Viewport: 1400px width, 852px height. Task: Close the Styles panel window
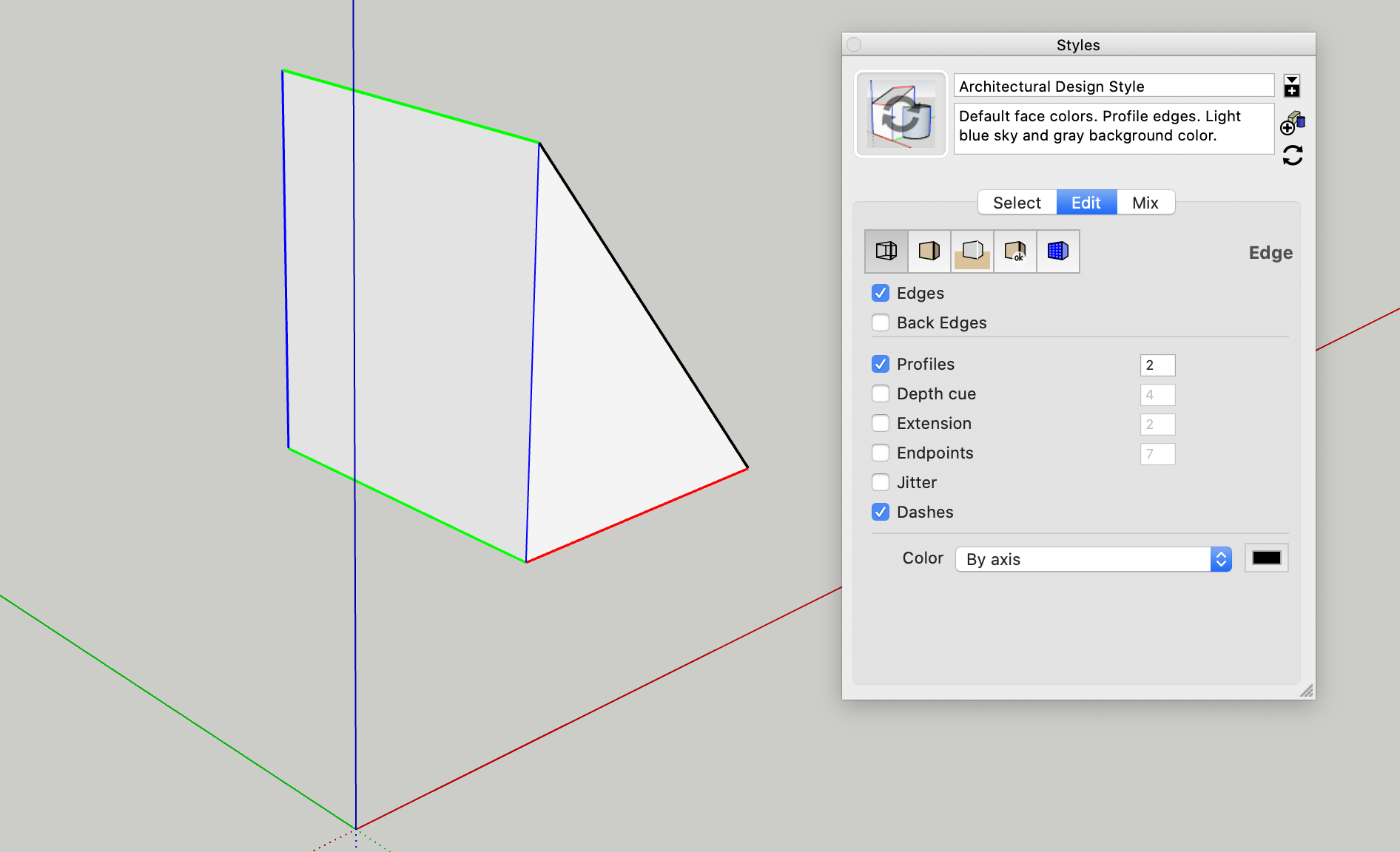click(854, 44)
